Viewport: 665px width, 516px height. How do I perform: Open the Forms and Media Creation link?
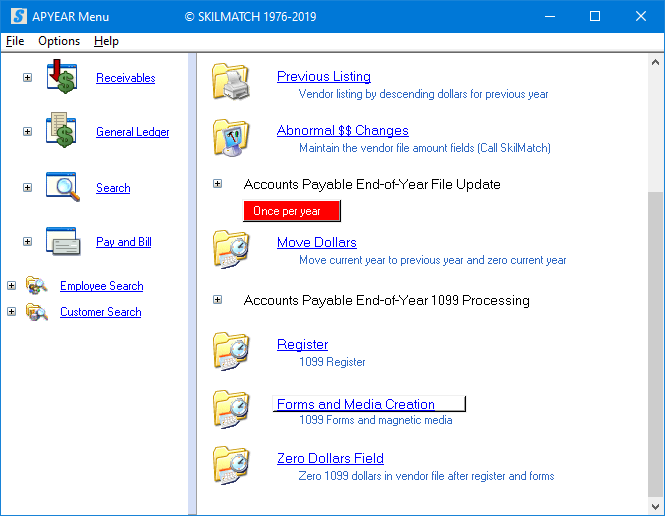355,404
